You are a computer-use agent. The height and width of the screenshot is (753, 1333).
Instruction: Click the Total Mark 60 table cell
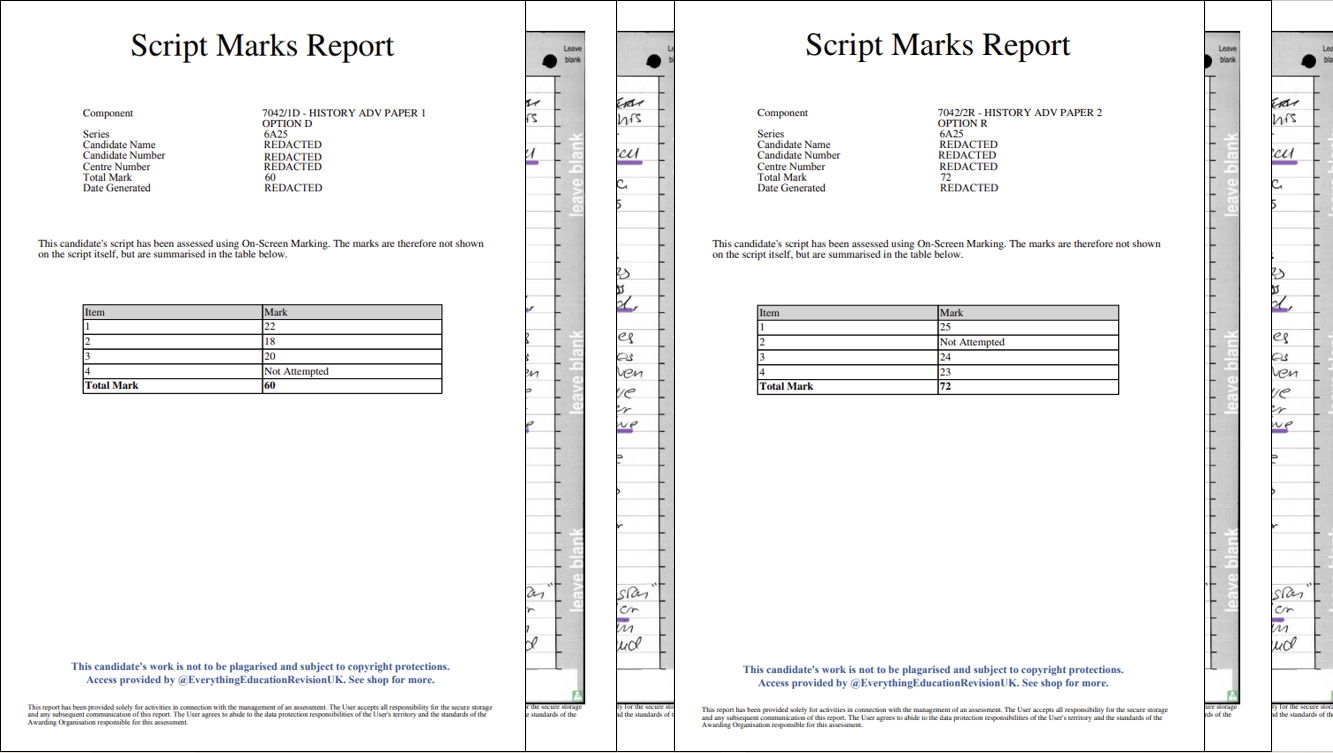(x=351, y=386)
